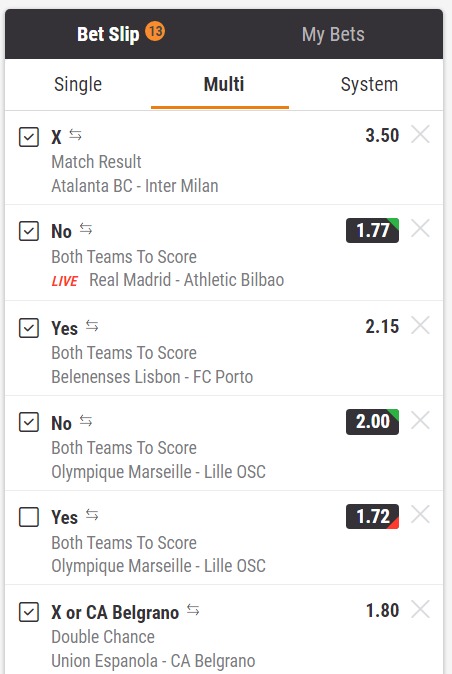Click swap arrows next to X selection
The image size is (452, 674).
[75, 135]
